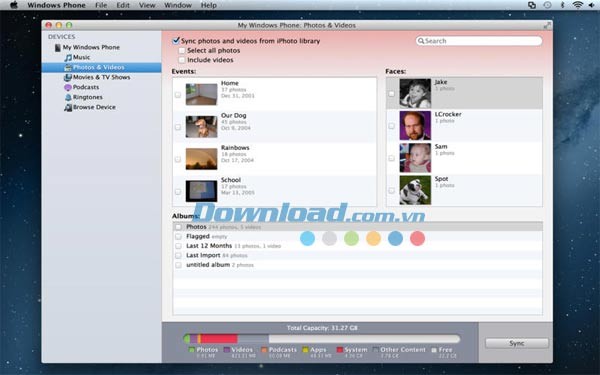Image resolution: width=600 pixels, height=375 pixels.
Task: Click the search magnifier icon
Action: tap(421, 41)
